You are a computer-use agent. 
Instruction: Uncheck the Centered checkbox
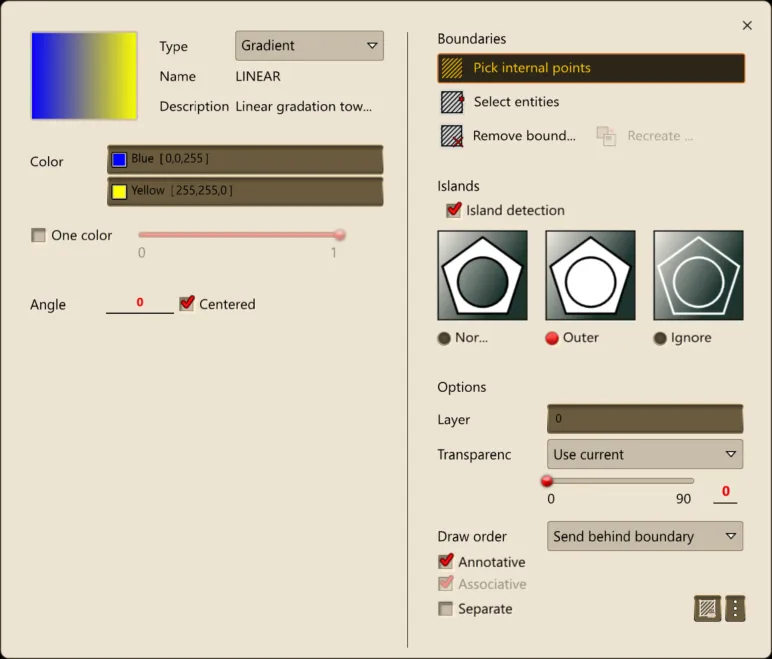186,304
